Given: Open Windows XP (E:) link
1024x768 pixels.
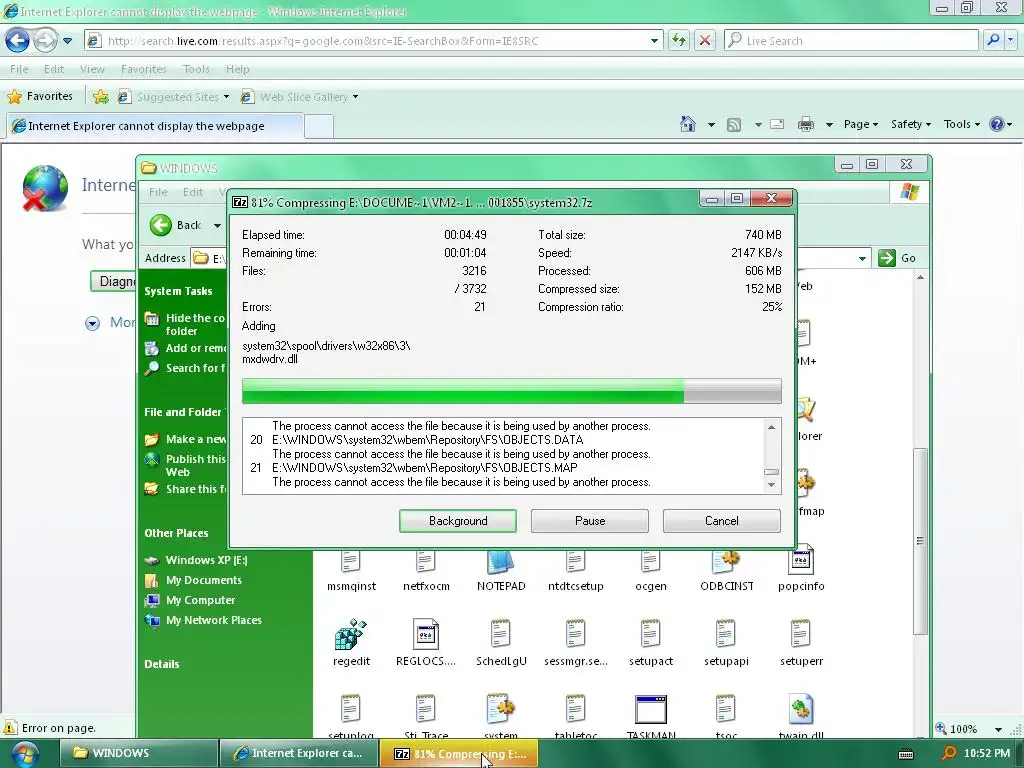Looking at the screenshot, I should (x=206, y=560).
